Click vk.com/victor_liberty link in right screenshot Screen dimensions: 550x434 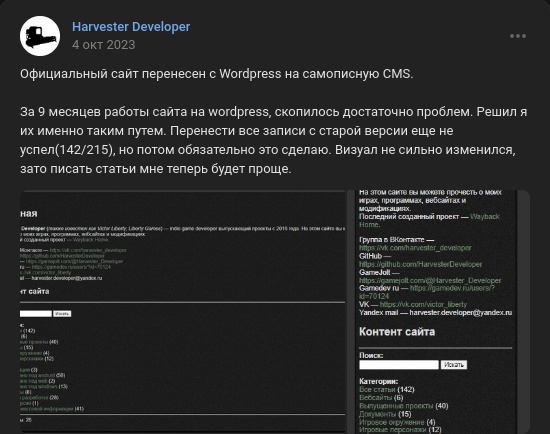click(423, 304)
